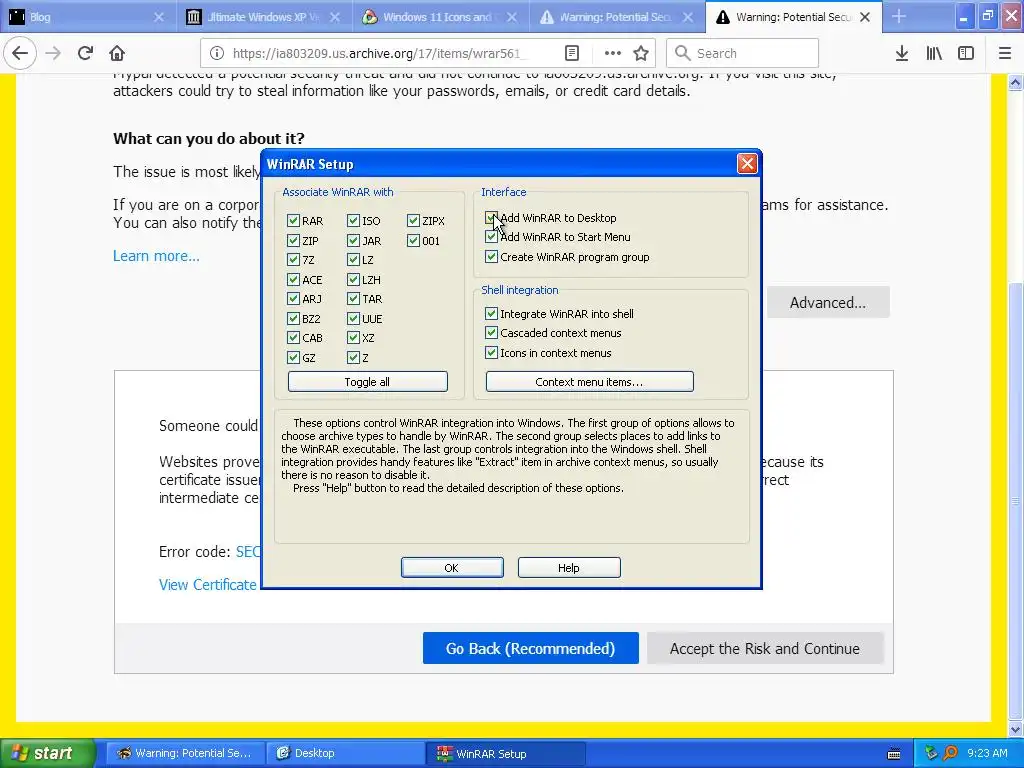Toggle the GZ association checkbox
This screenshot has width=1024, height=768.
293,357
